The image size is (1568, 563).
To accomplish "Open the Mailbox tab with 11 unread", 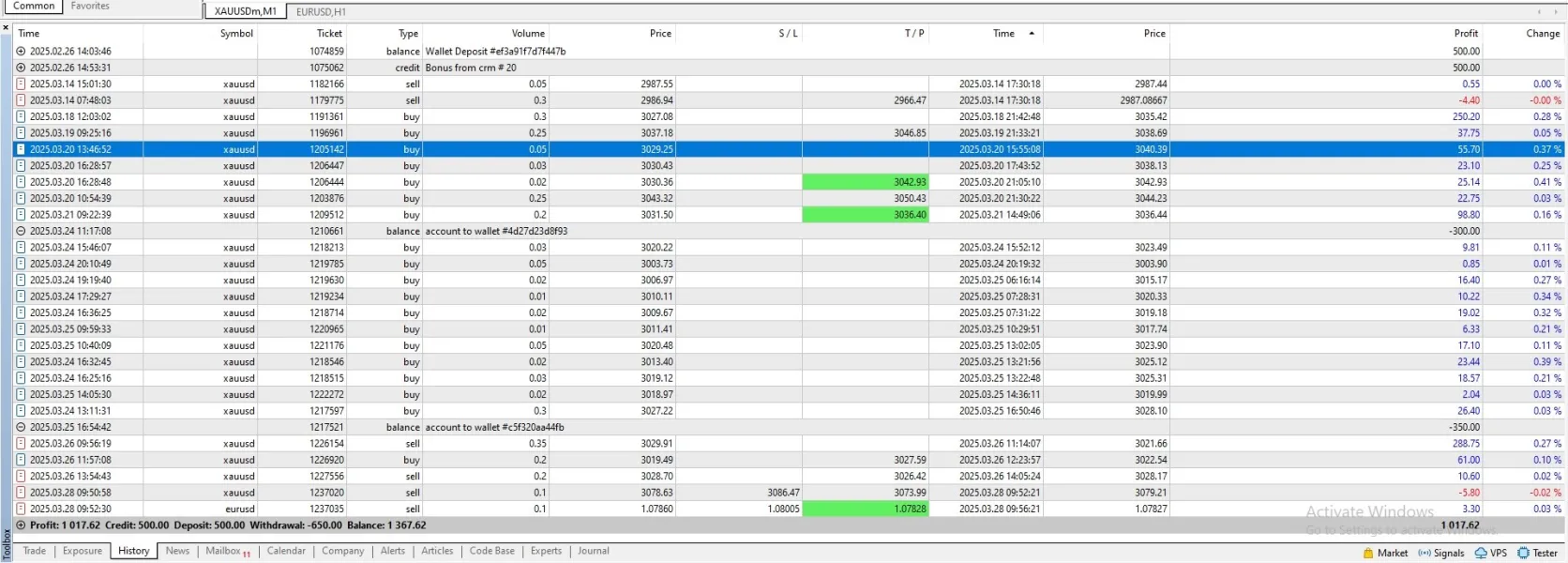I will [x=228, y=552].
